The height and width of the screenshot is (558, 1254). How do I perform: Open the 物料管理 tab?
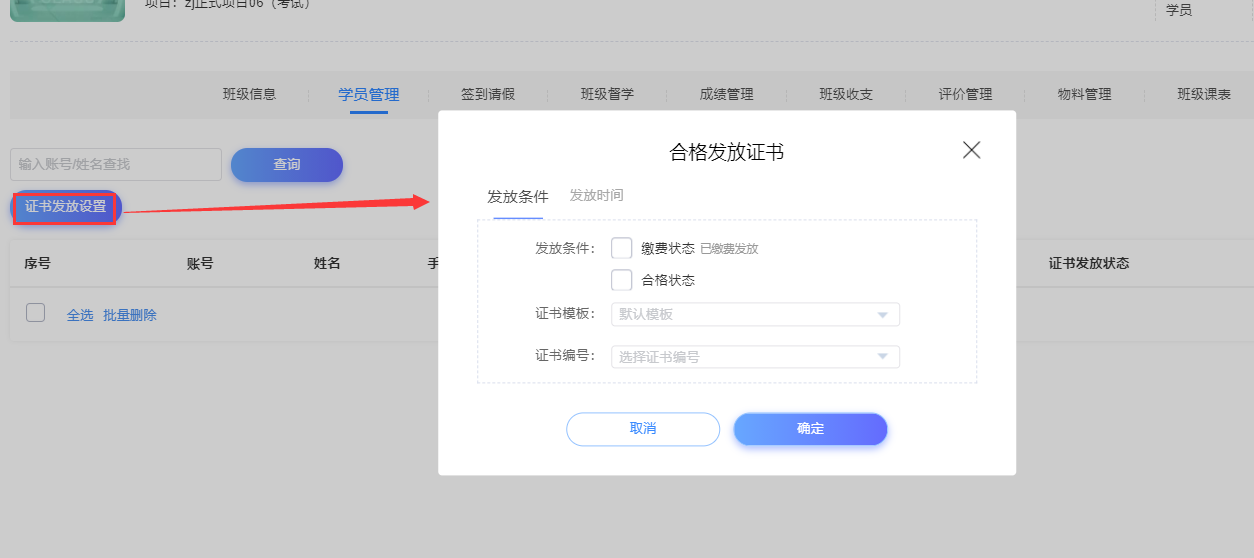[x=1085, y=95]
